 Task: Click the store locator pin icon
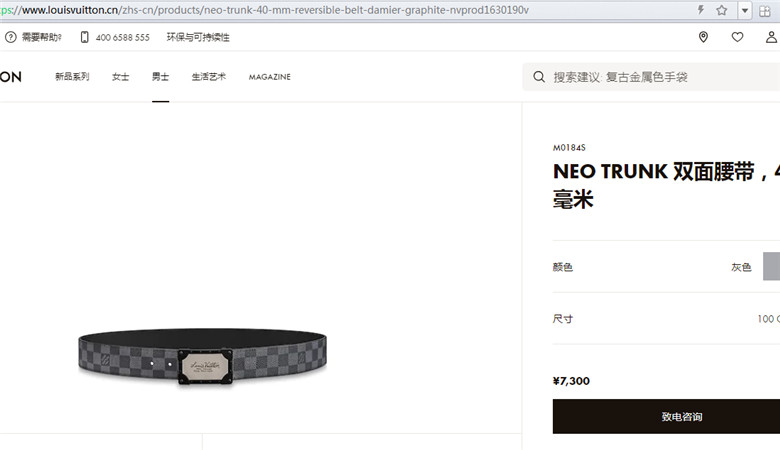tap(703, 37)
